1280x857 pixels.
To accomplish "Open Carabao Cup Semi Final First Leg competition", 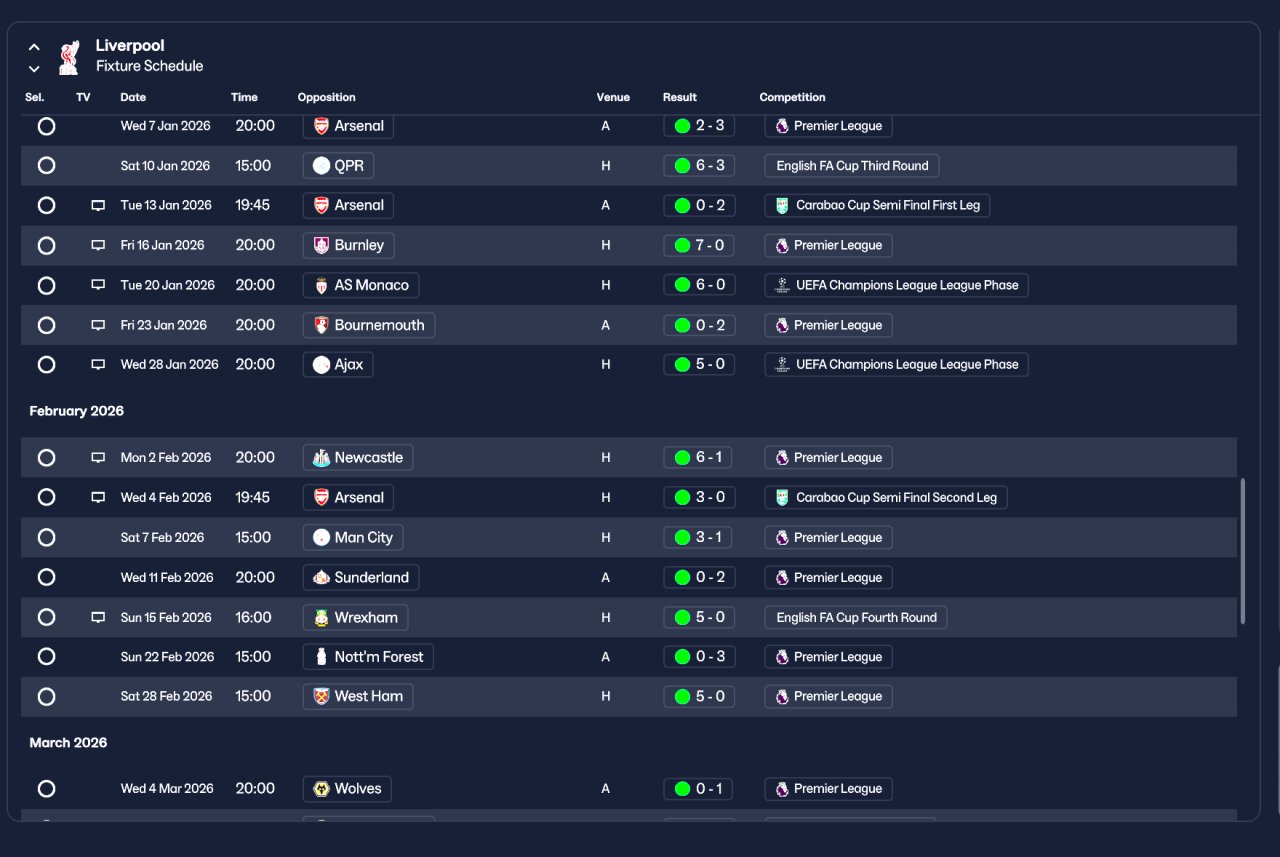I will (x=878, y=205).
